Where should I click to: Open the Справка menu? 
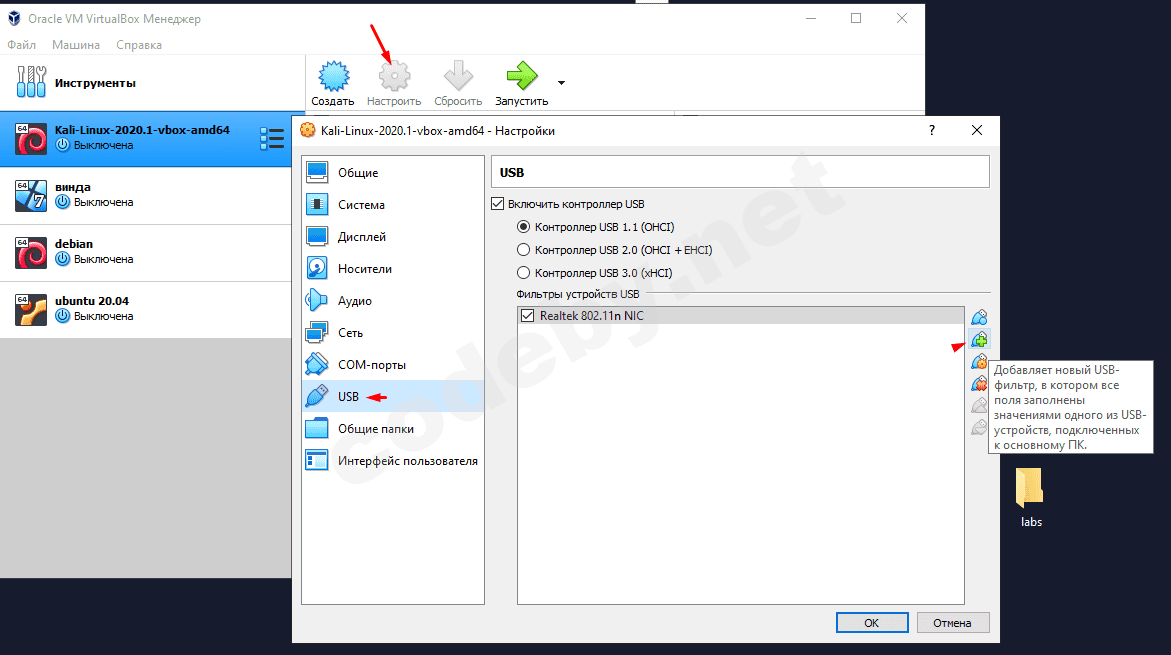point(139,45)
